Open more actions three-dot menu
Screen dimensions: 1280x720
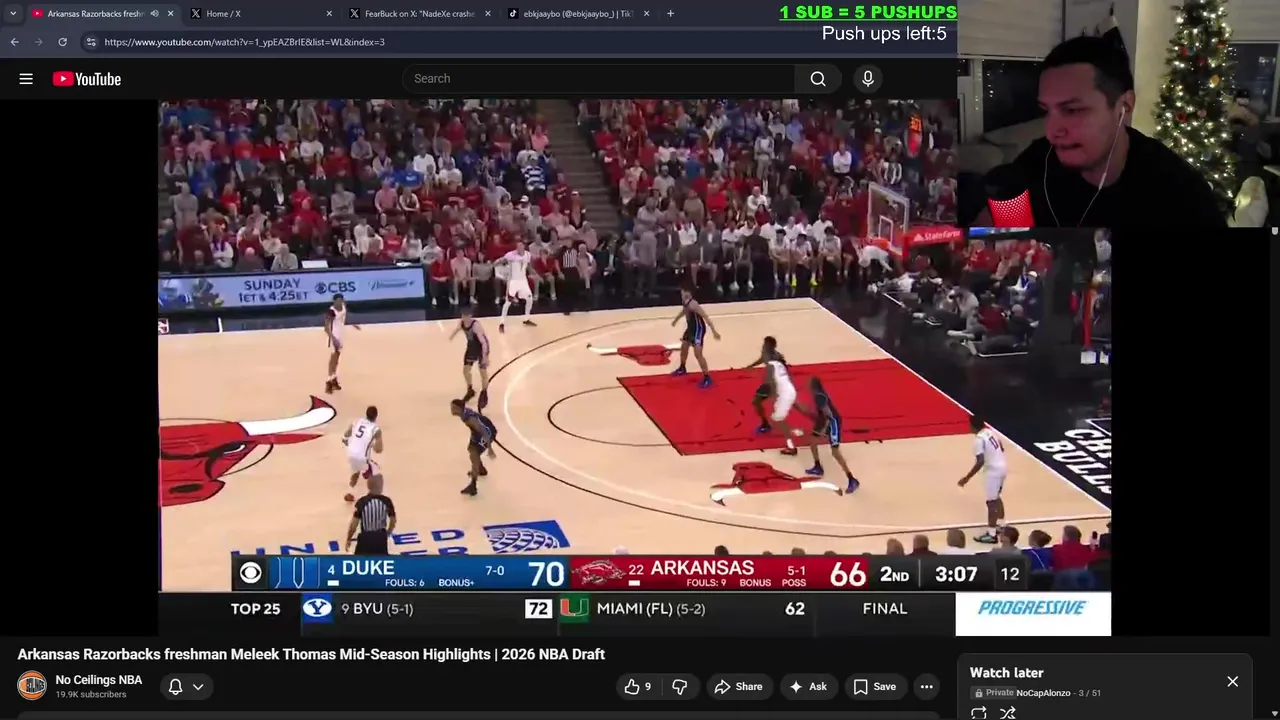927,686
